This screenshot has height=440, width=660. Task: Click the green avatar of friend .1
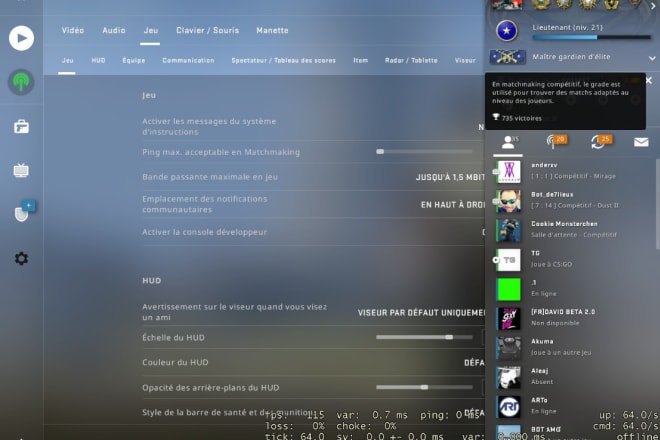[x=508, y=289]
